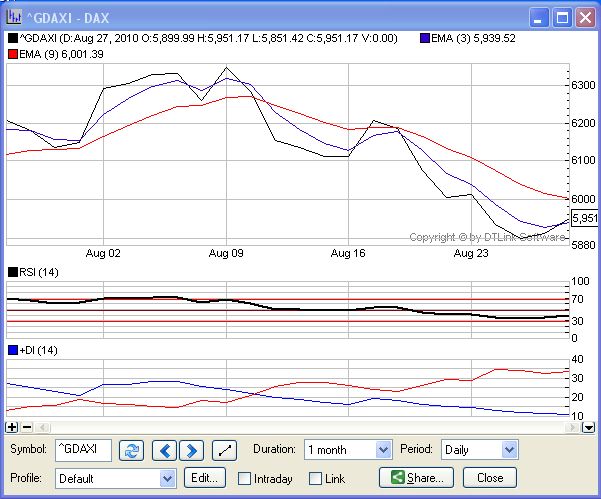Click the EMA (9) 6,001.39 legend text
601x499 pixels.
[61, 54]
